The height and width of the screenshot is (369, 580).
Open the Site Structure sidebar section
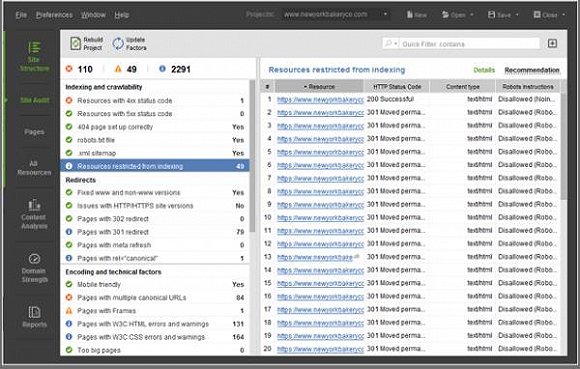(x=34, y=56)
